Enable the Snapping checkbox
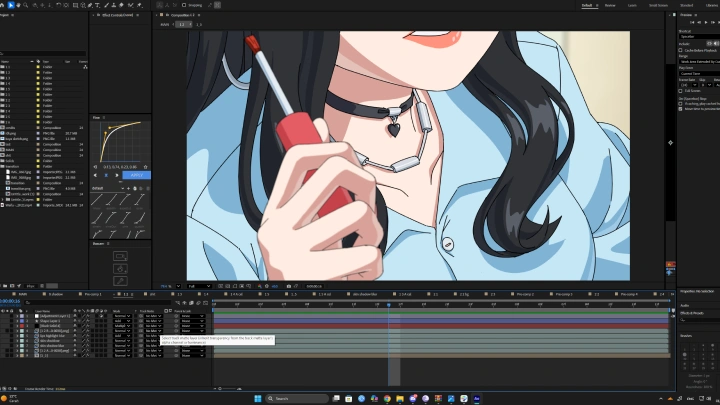 (184, 5)
